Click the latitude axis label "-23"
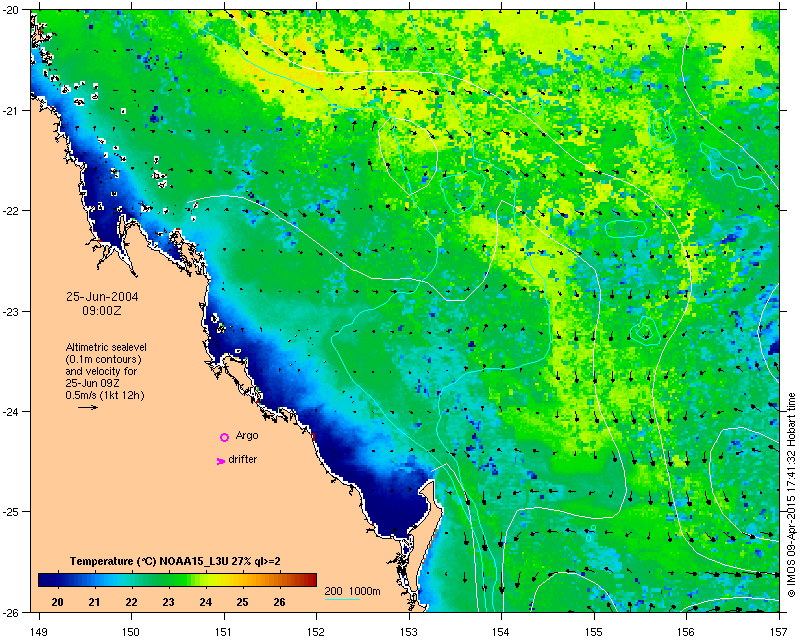This screenshot has width=800, height=640. 13,311
